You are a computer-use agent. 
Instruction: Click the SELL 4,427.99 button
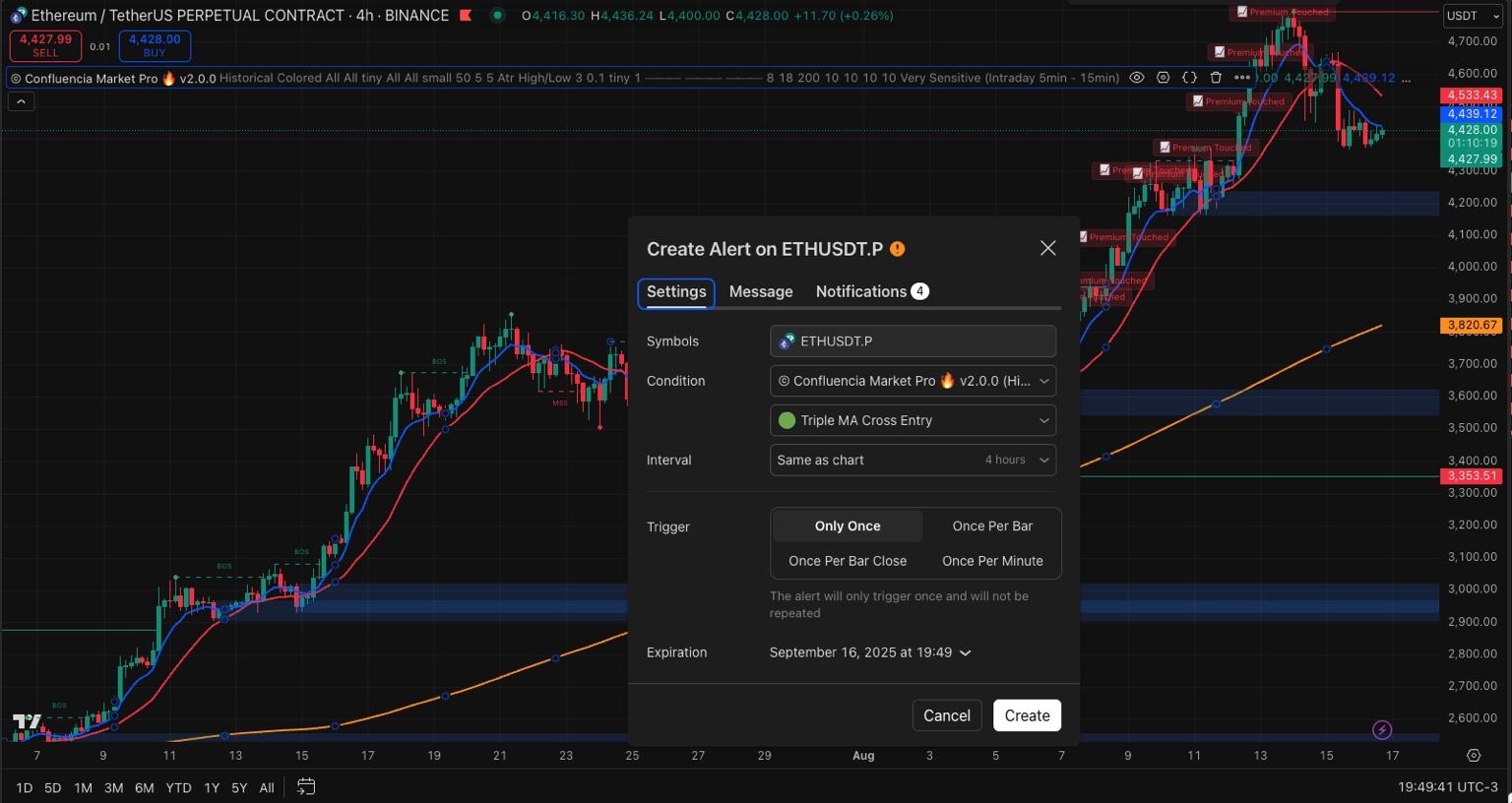tap(45, 45)
